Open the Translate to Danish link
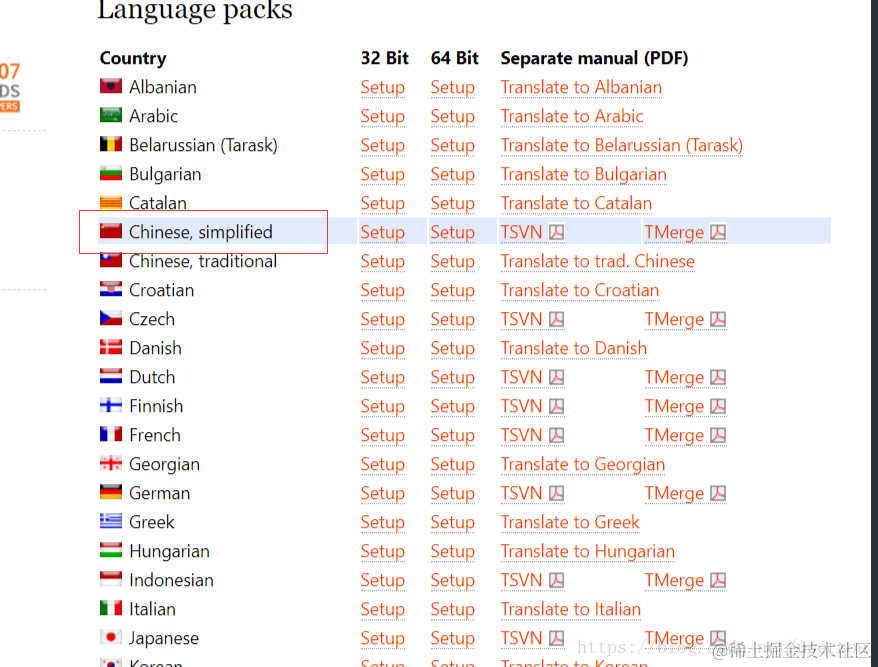This screenshot has width=878, height=667. [573, 348]
